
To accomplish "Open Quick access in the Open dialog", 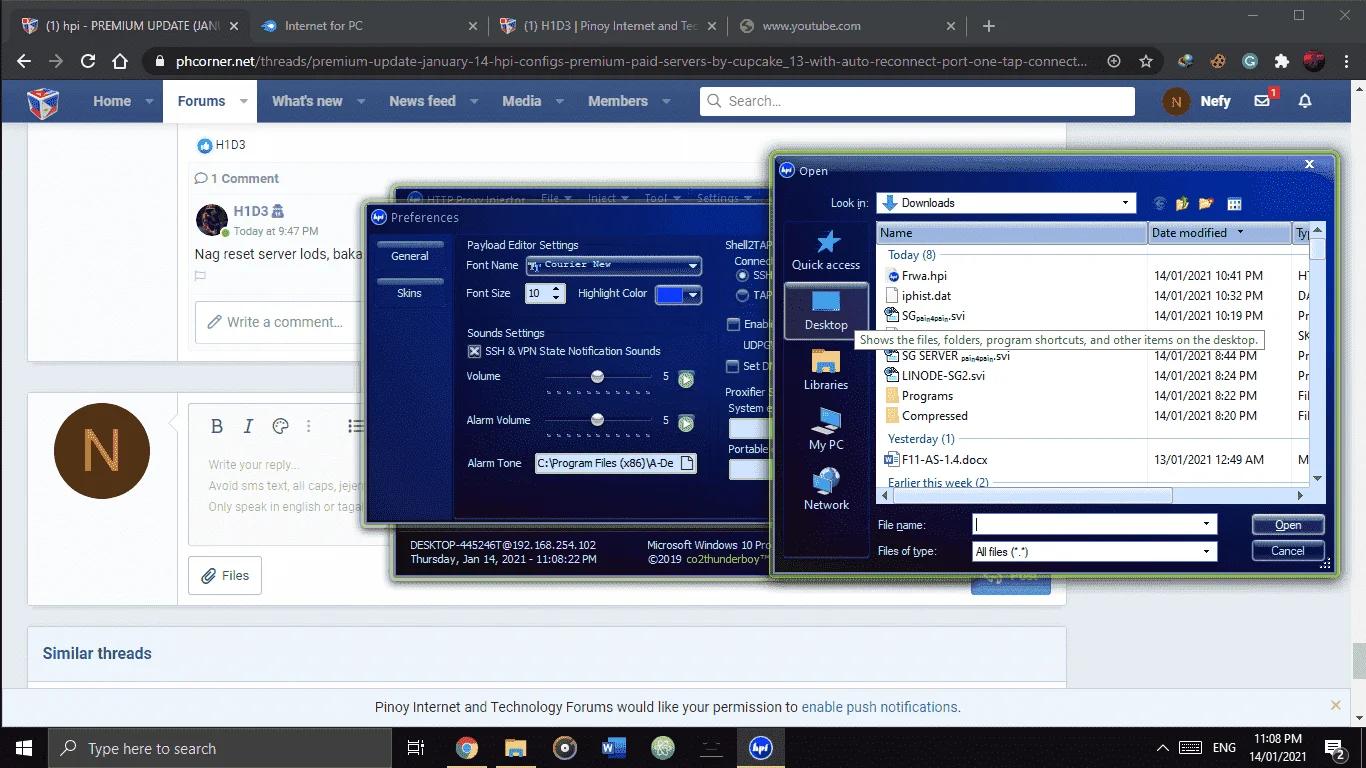I will coord(826,250).
